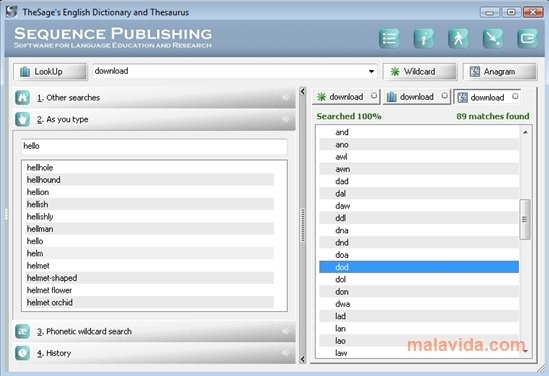The height and width of the screenshot is (376, 549).
Task: Expand the Phonetic wildcard search section
Action: (155, 332)
